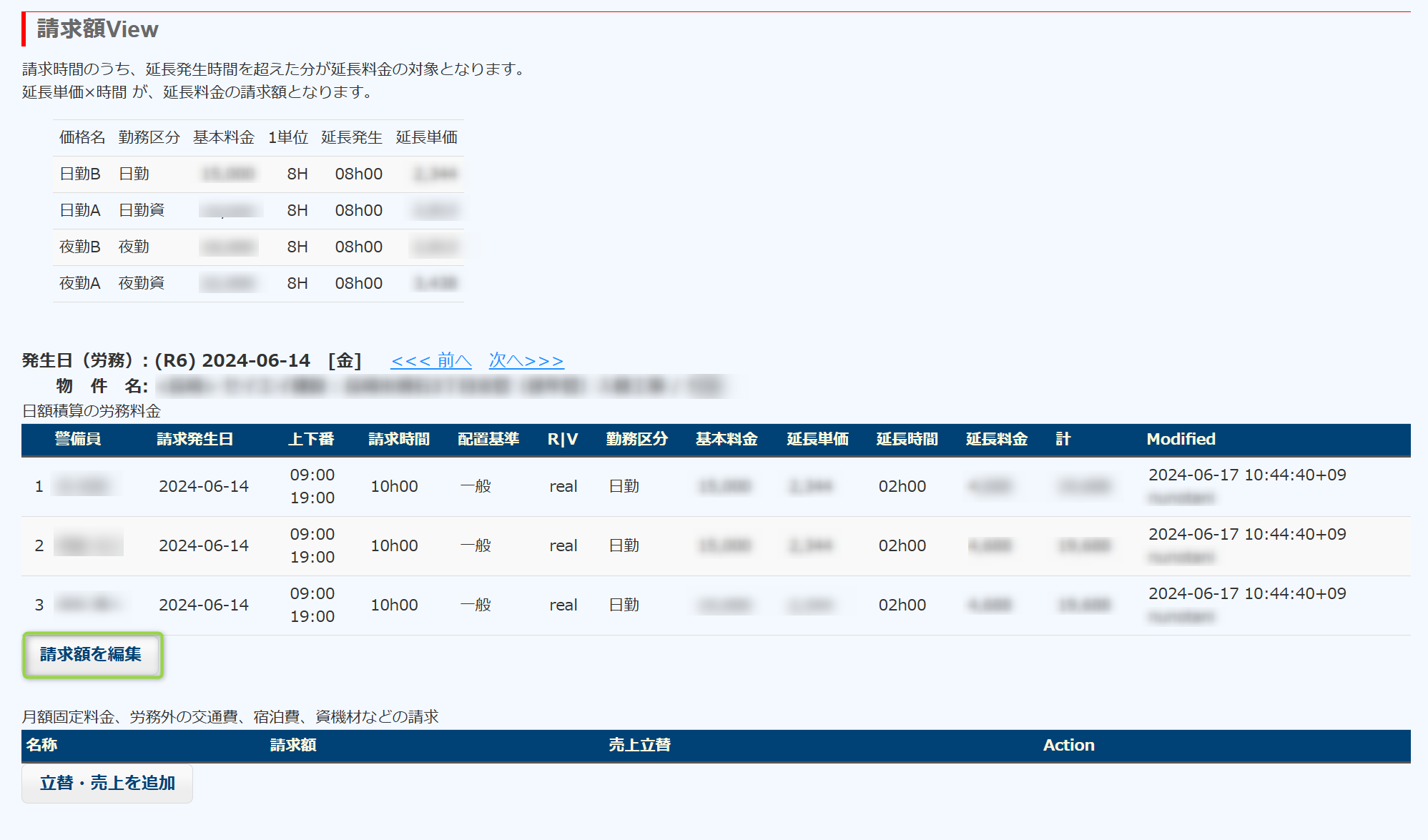Click the 請求発生日 column header

coord(194,439)
